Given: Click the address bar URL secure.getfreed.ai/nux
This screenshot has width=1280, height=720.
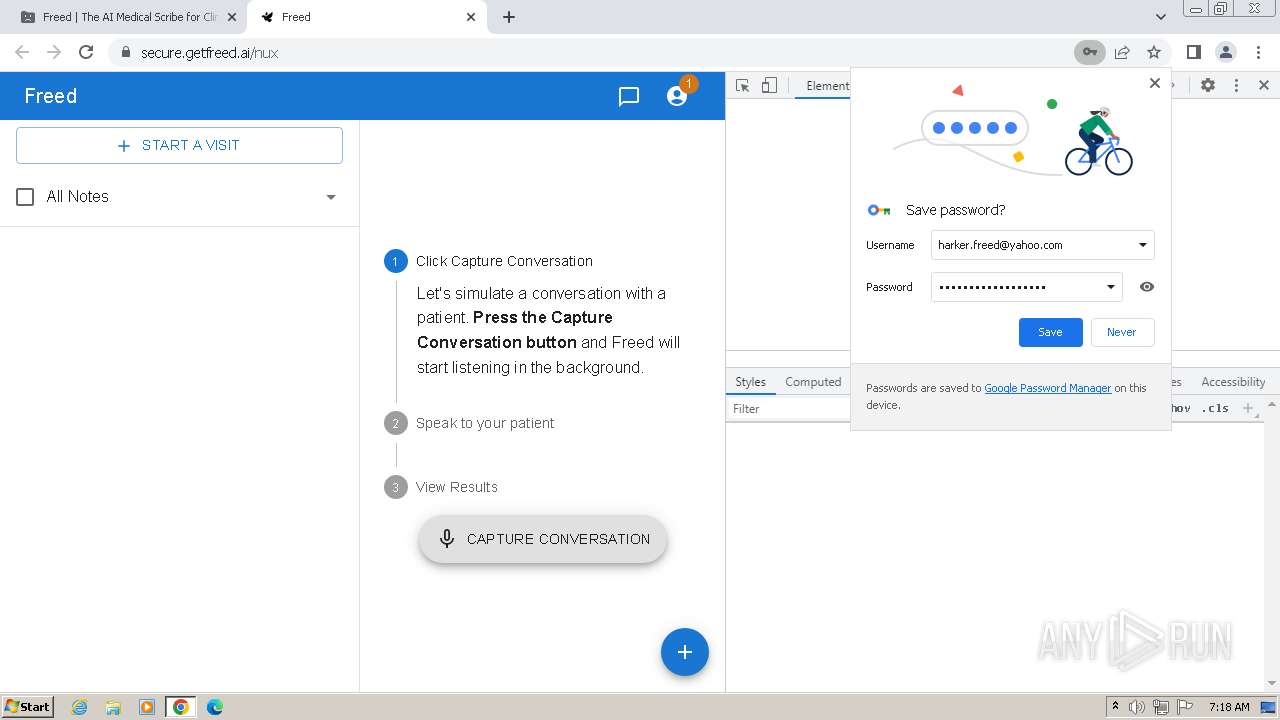Looking at the screenshot, I should pyautogui.click(x=210, y=53).
